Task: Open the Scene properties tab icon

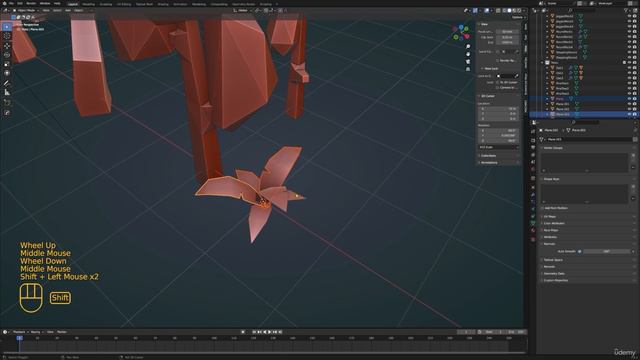Action: tap(533, 162)
